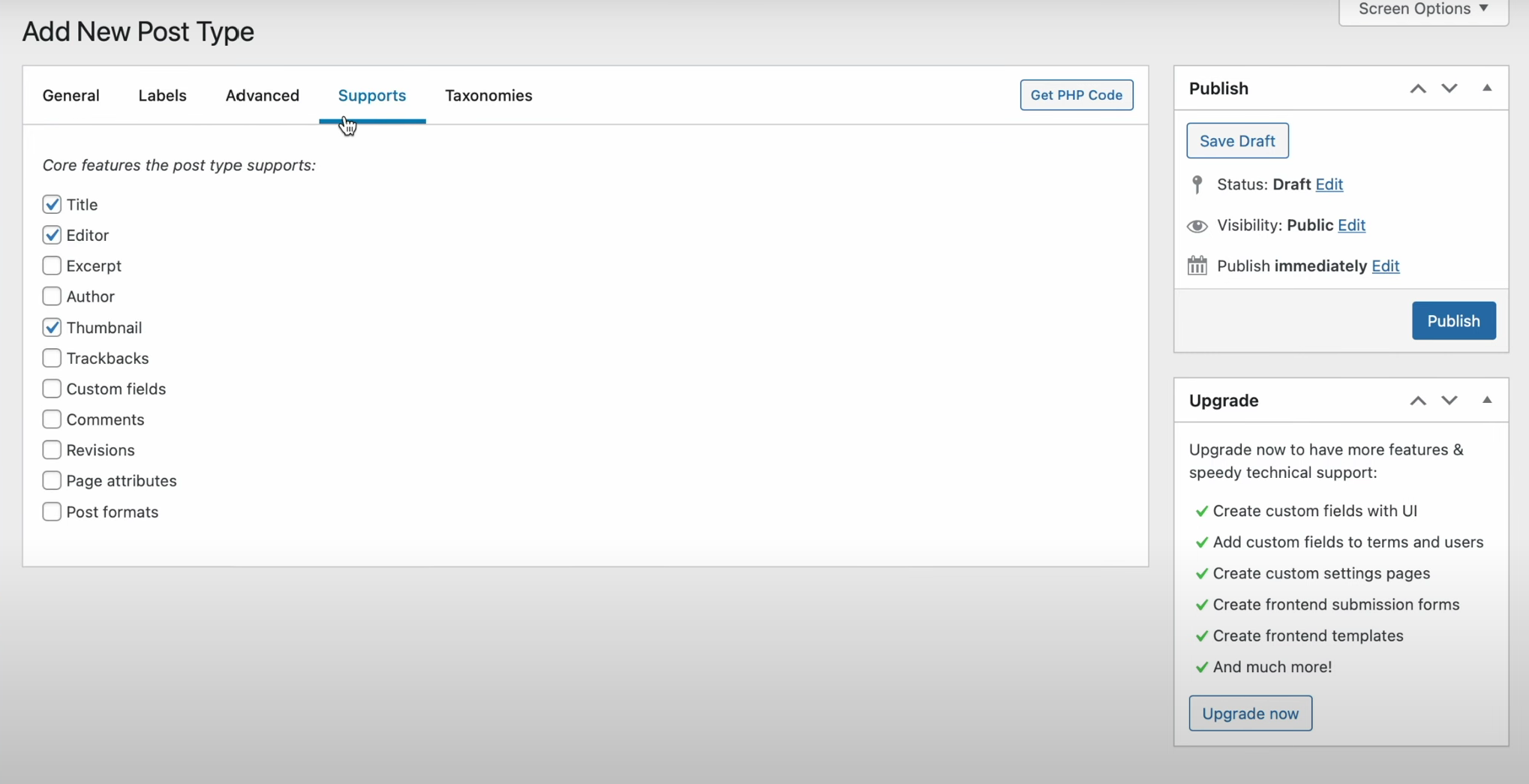Click 'Core features the post type supports' text
Image resolution: width=1529 pixels, height=784 pixels.
pyautogui.click(x=179, y=165)
